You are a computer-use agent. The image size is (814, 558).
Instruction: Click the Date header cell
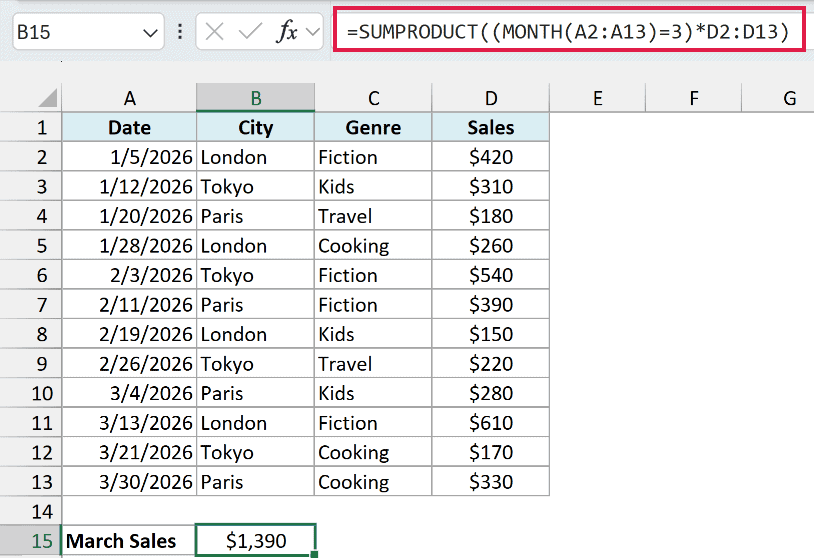[x=129, y=127]
